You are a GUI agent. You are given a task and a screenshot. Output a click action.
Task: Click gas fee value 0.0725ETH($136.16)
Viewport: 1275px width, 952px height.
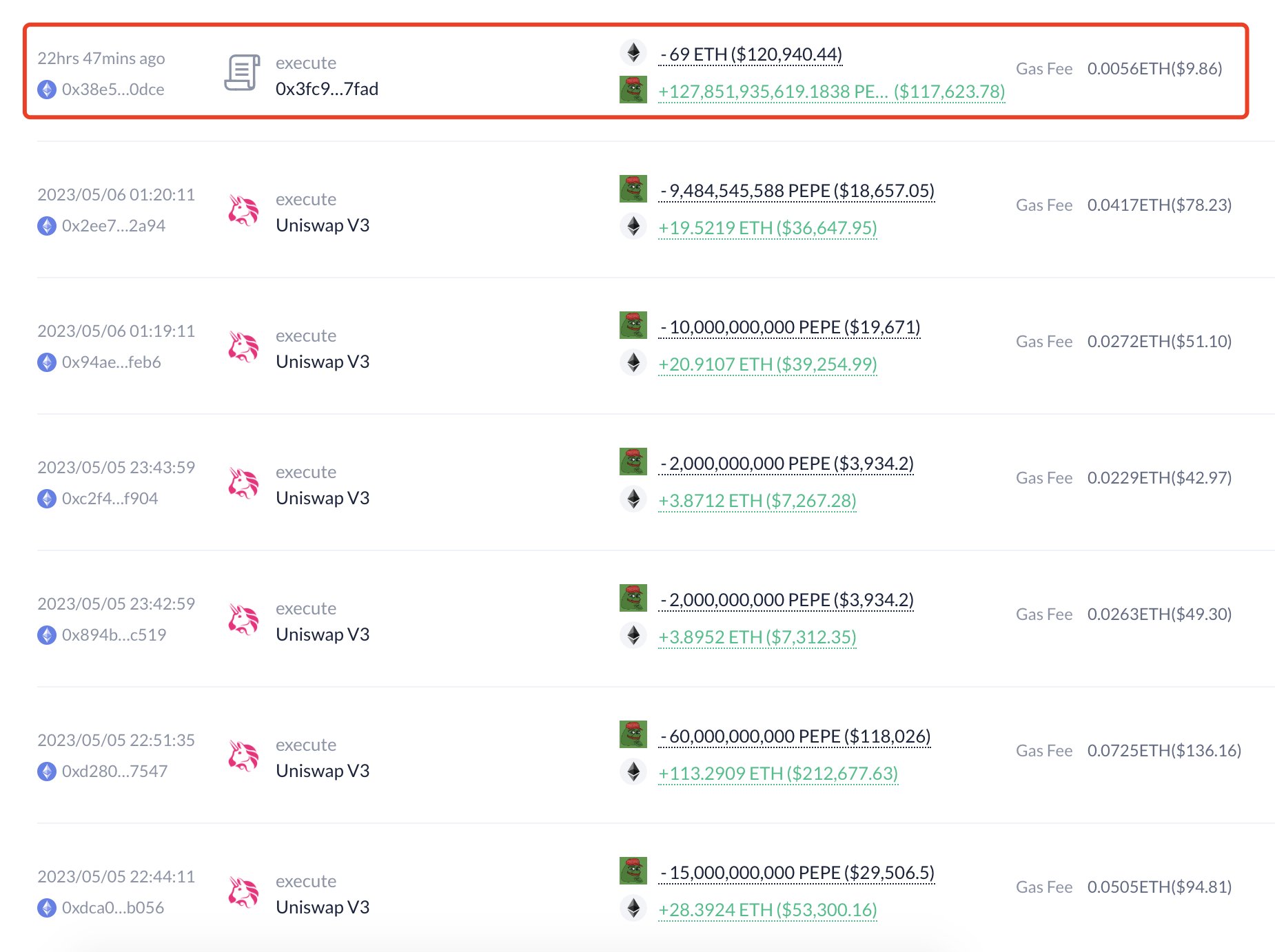(x=1165, y=750)
